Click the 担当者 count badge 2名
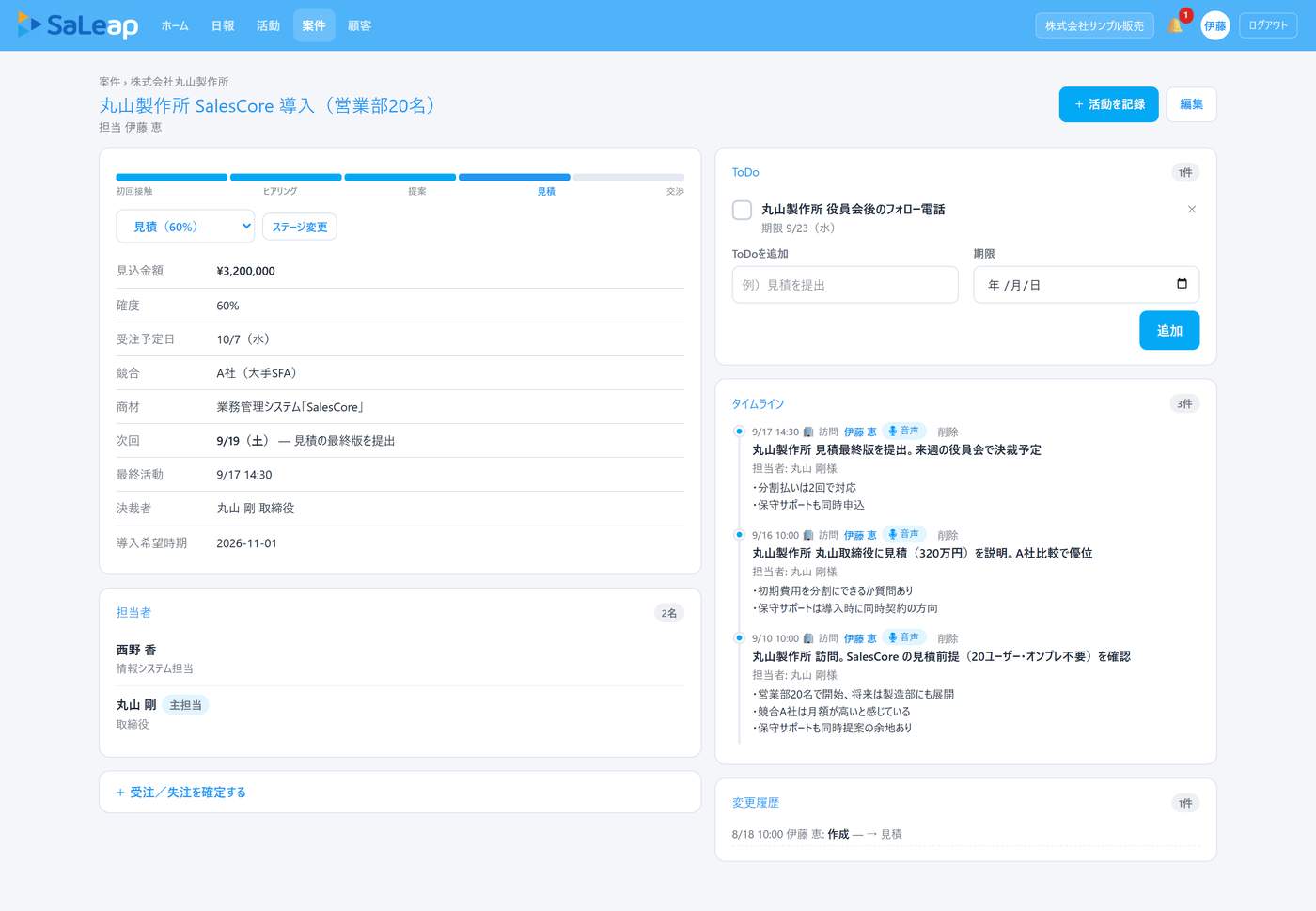Screen dimensions: 1316x911 point(669,613)
